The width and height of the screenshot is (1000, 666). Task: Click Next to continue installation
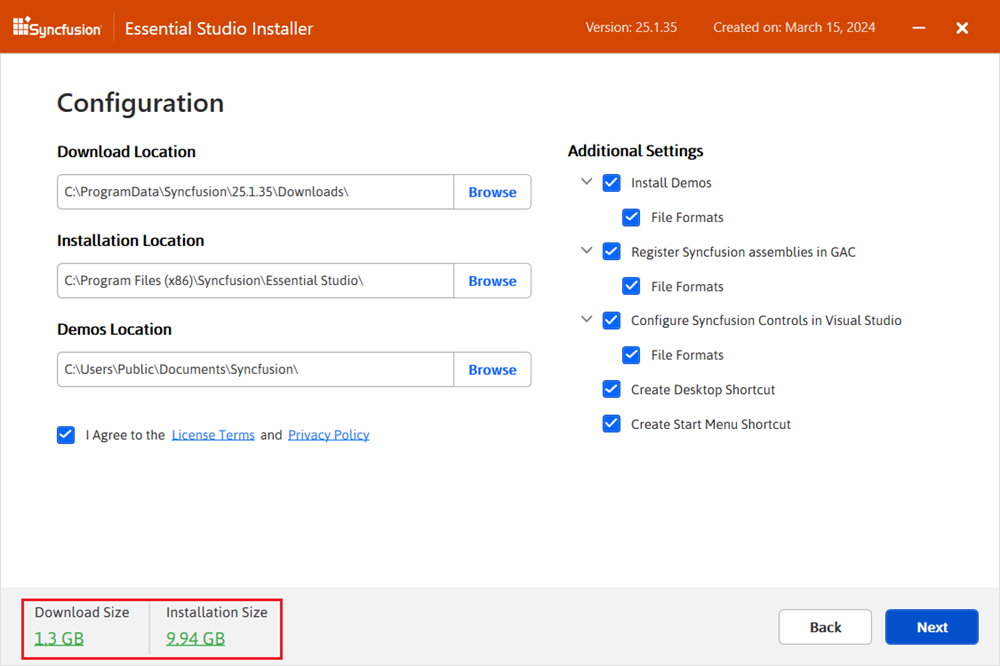(931, 626)
